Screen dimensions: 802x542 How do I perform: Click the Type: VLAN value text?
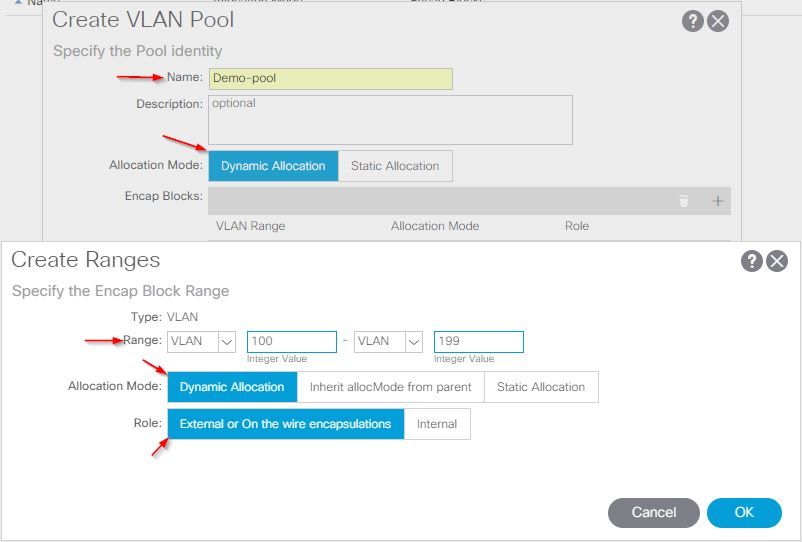point(182,317)
